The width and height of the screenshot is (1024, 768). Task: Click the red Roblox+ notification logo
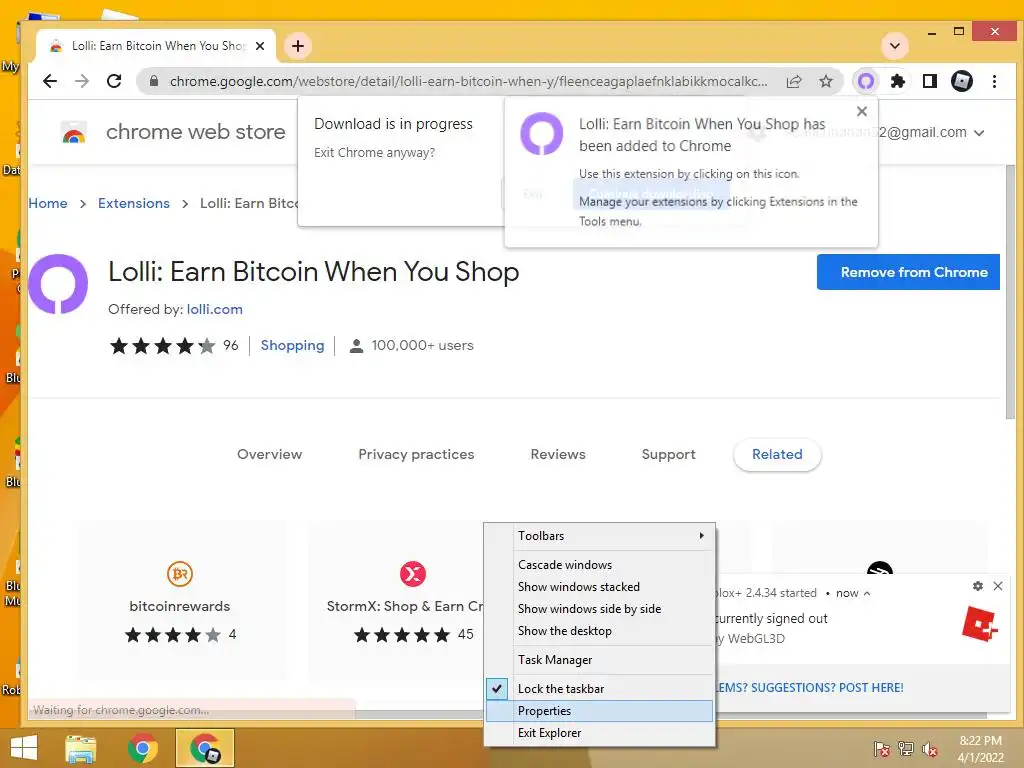click(980, 624)
